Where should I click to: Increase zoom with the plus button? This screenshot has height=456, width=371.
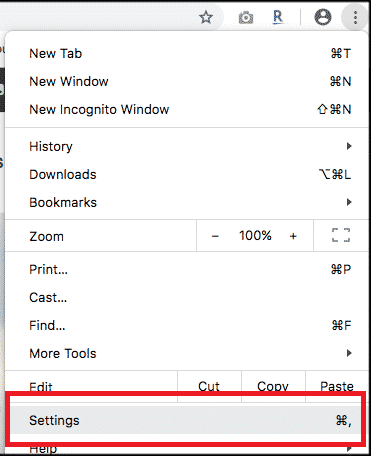[x=293, y=236]
